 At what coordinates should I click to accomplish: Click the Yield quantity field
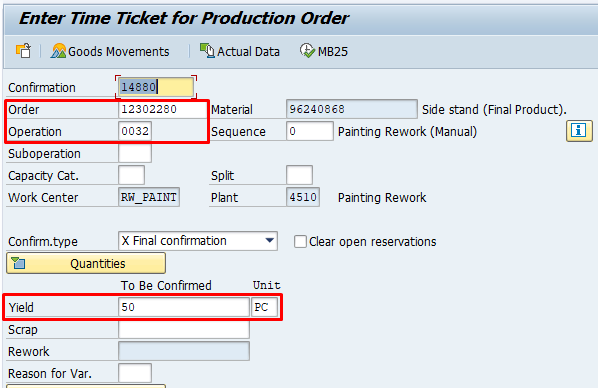pos(184,307)
